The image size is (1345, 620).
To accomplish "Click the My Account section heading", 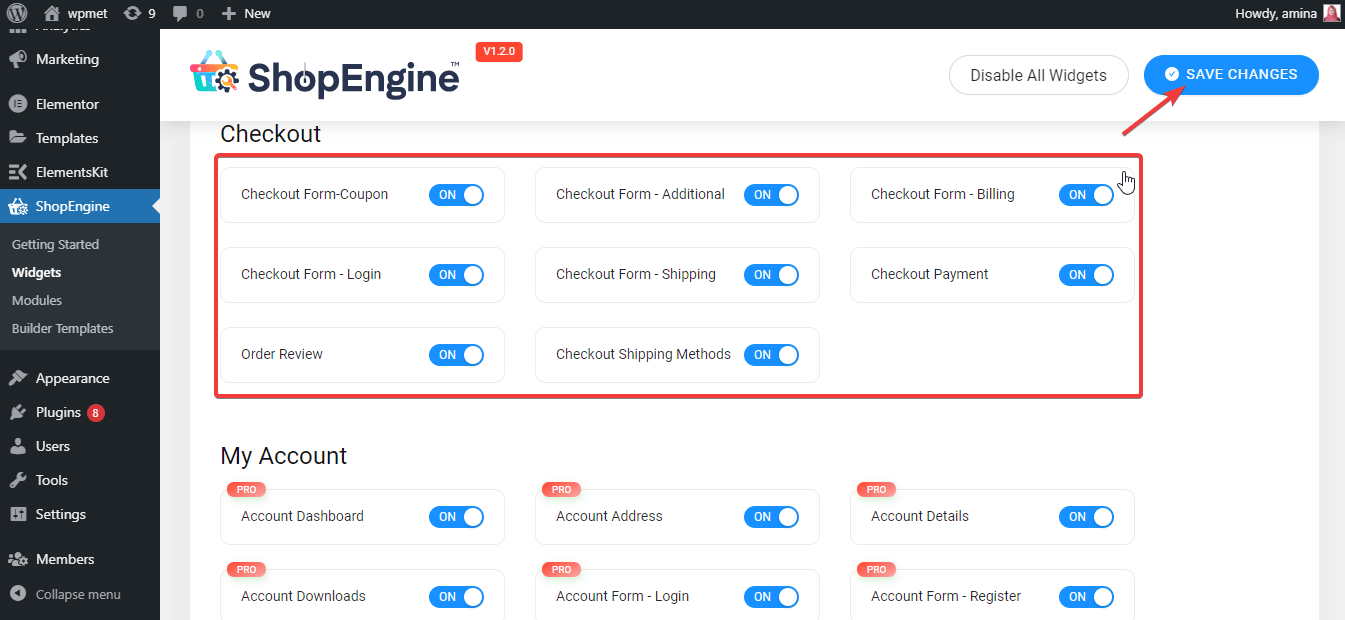I will coord(284,456).
